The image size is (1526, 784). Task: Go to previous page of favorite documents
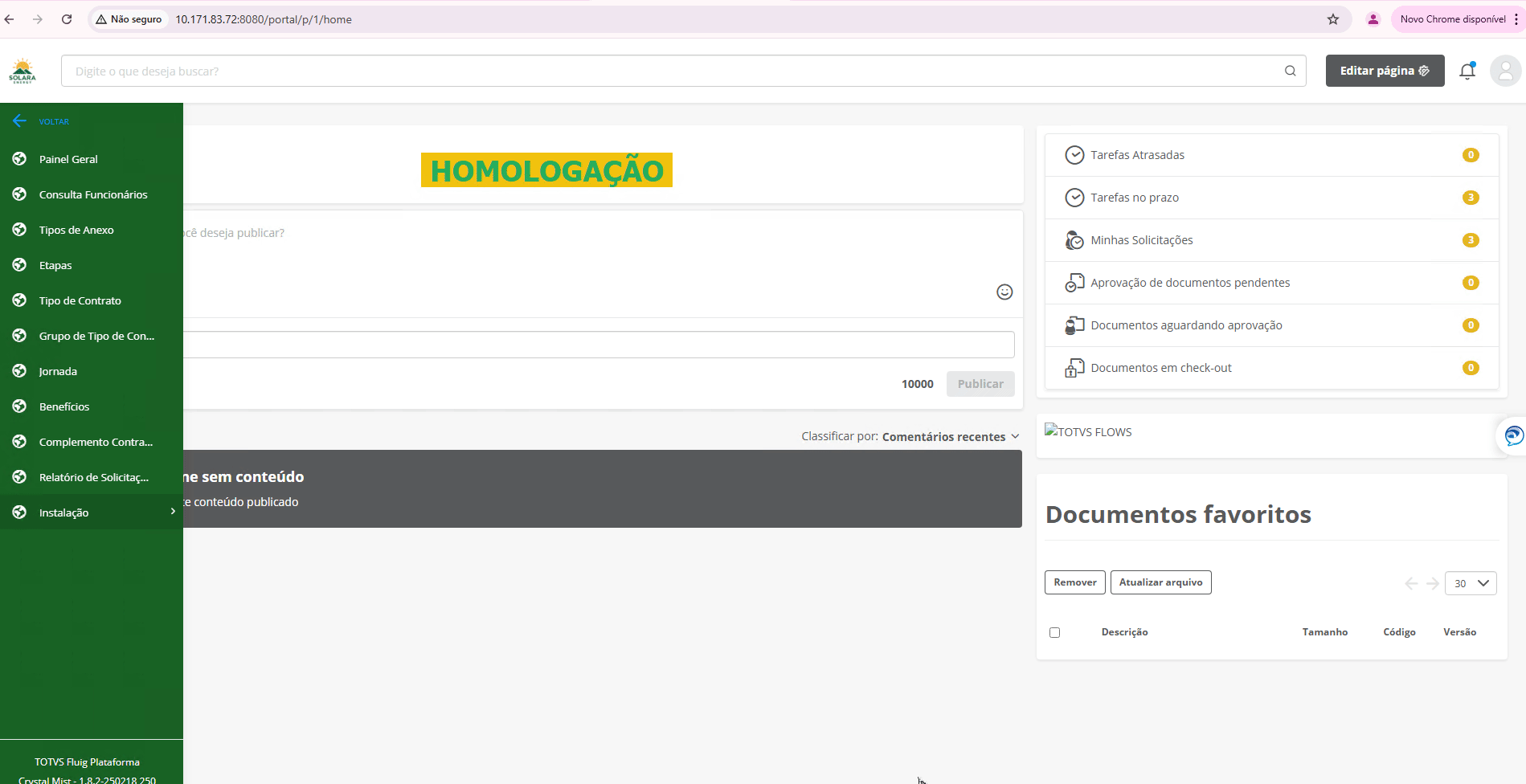point(1411,583)
